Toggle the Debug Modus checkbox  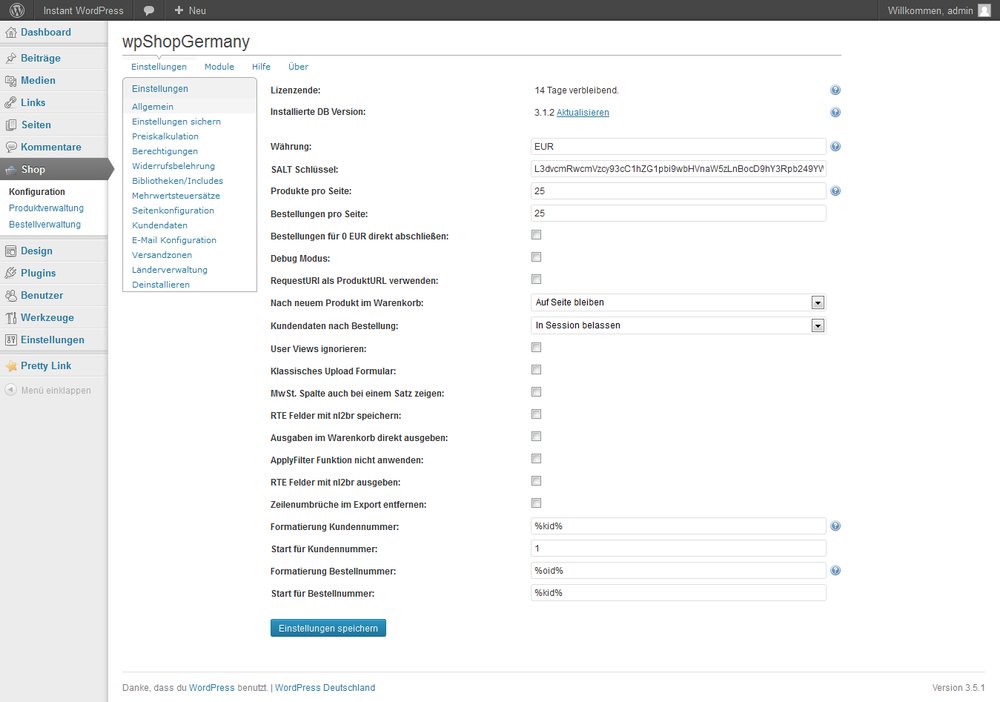point(536,257)
